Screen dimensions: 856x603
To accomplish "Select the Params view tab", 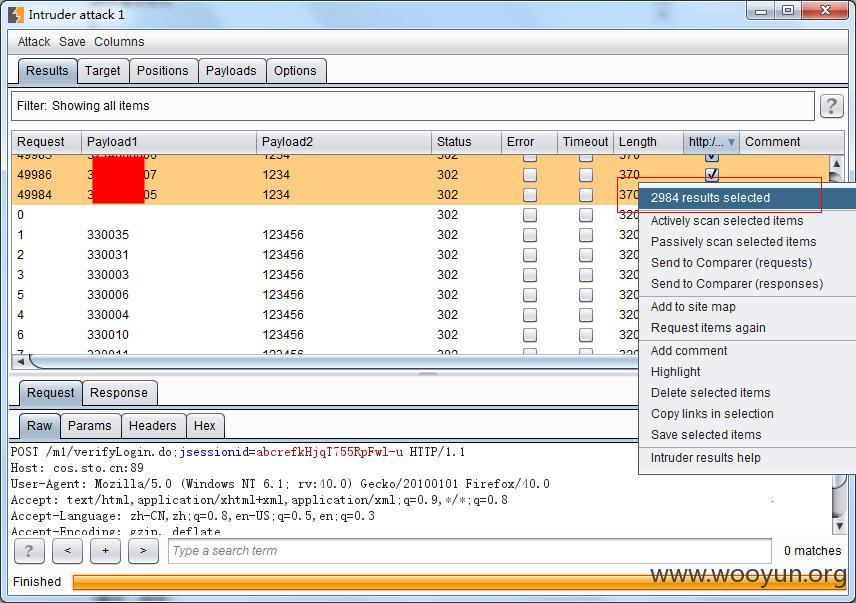I will (x=90, y=426).
